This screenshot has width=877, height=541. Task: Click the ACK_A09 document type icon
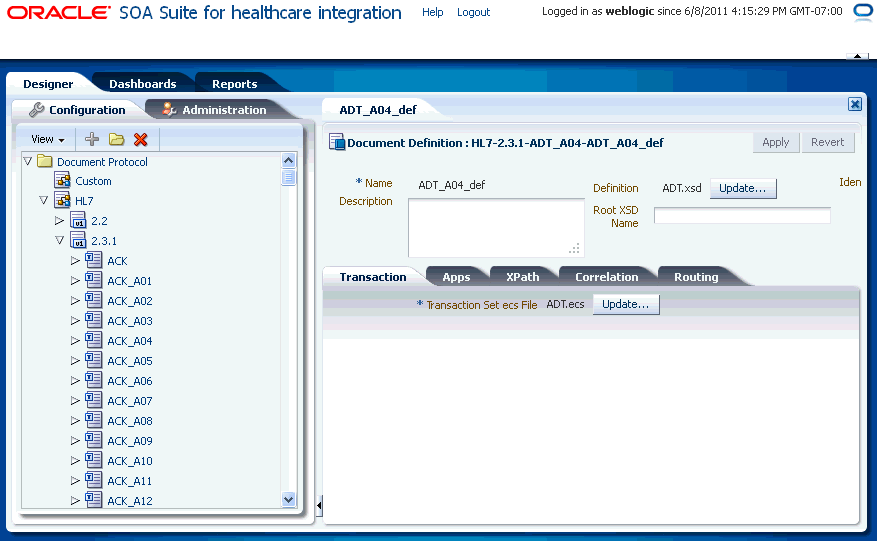point(93,440)
